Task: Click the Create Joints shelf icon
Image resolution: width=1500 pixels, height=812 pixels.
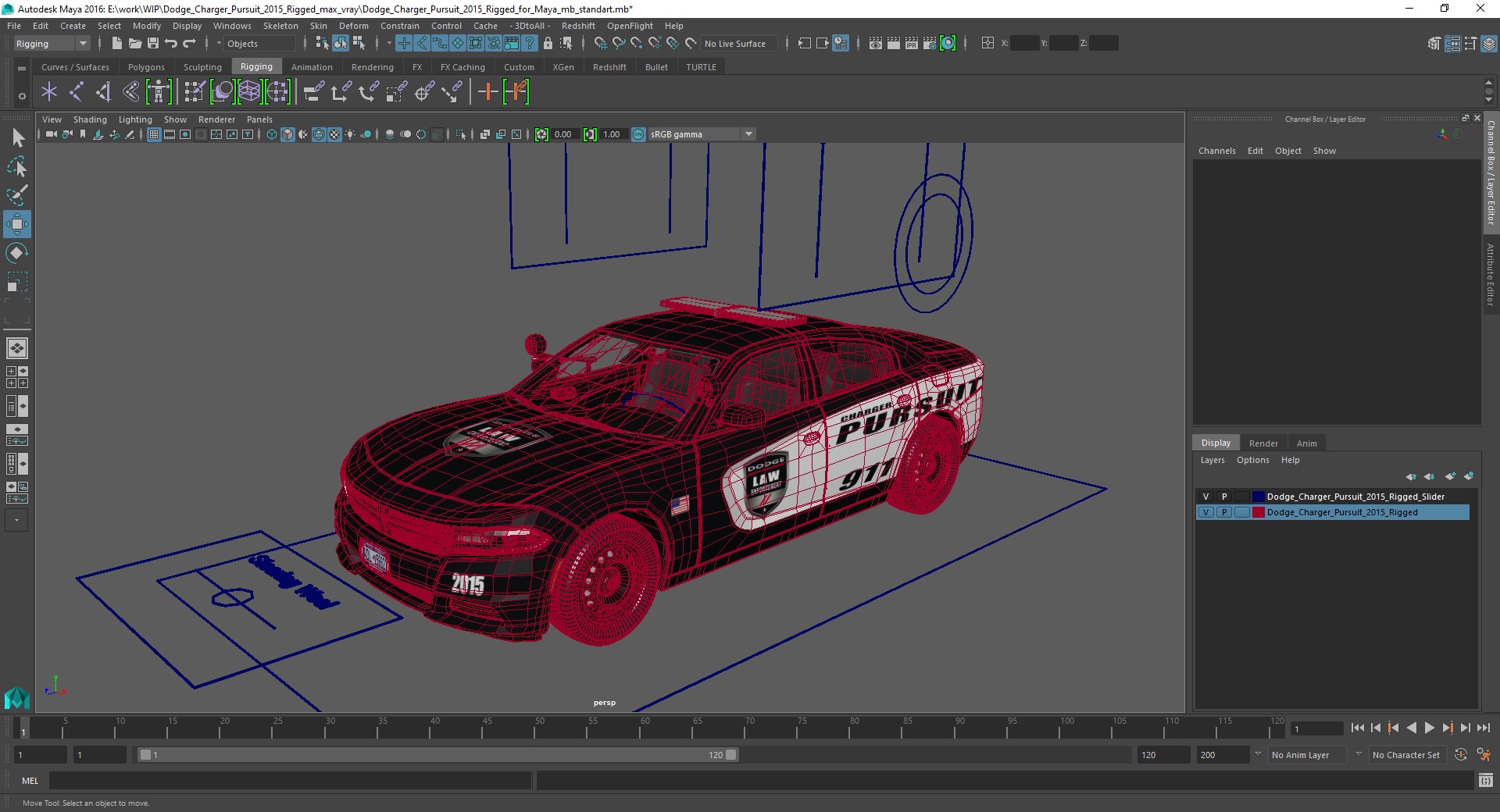Action: (x=76, y=92)
